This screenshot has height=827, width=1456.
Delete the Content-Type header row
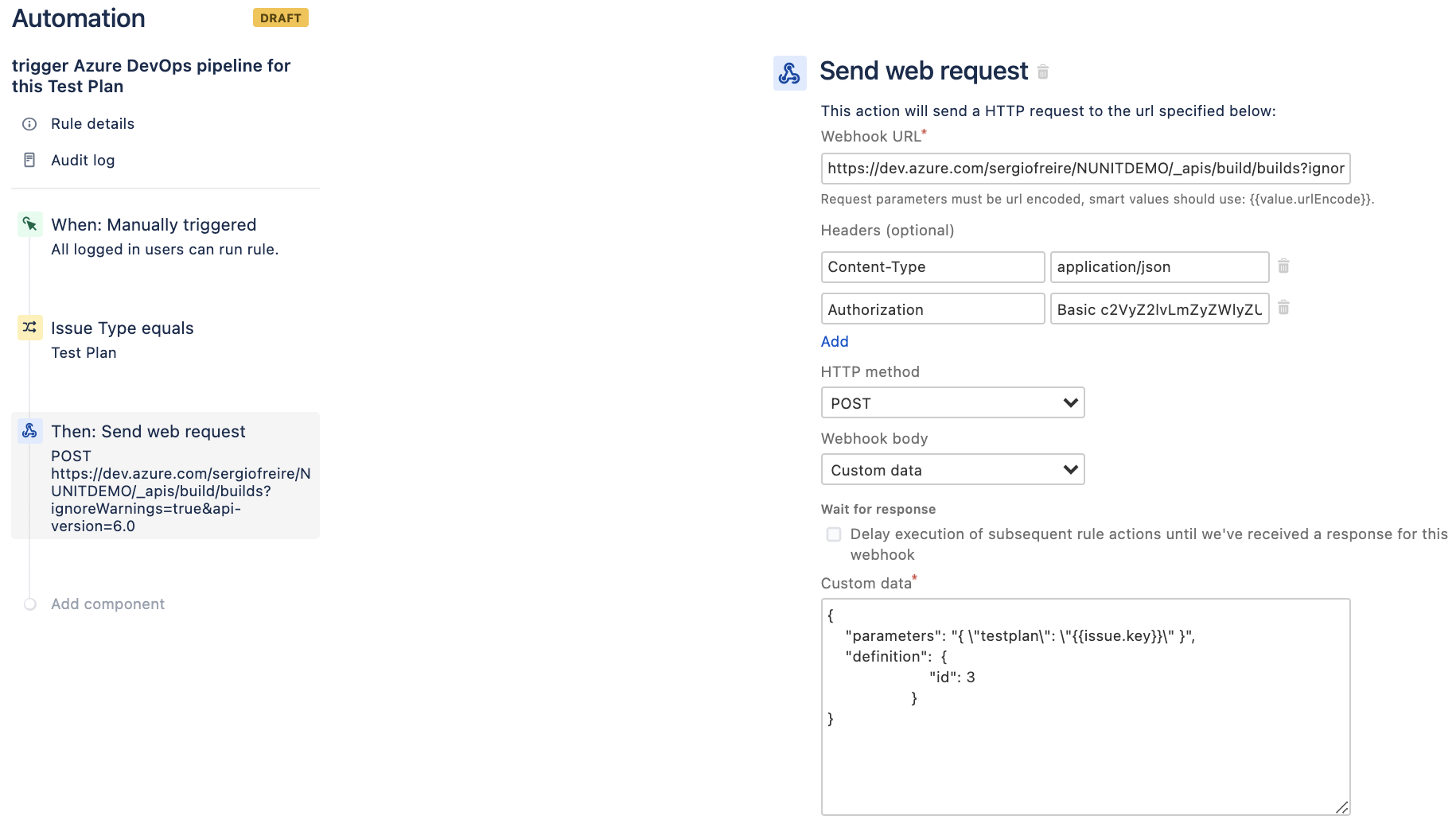1283,266
